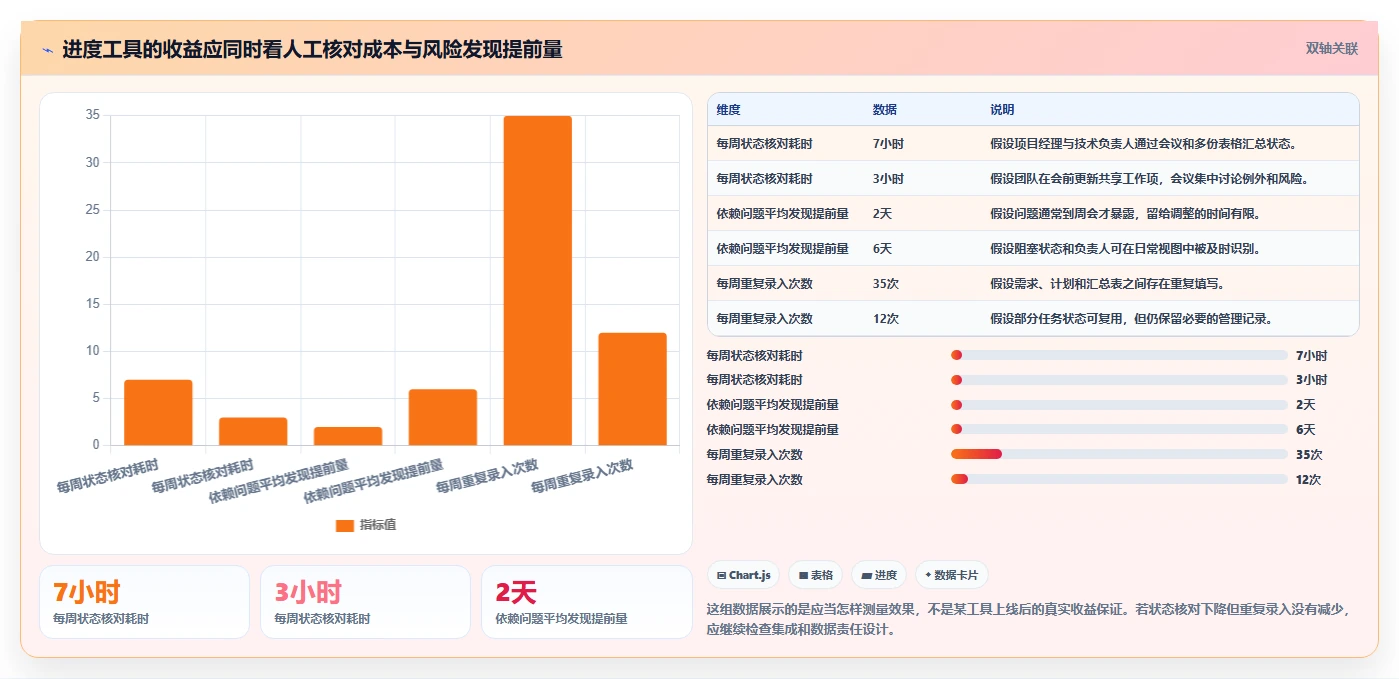
Task: Click the page title 进度工具的收益应同时看人工核对成本与风险发现提前量
Action: [312, 49]
